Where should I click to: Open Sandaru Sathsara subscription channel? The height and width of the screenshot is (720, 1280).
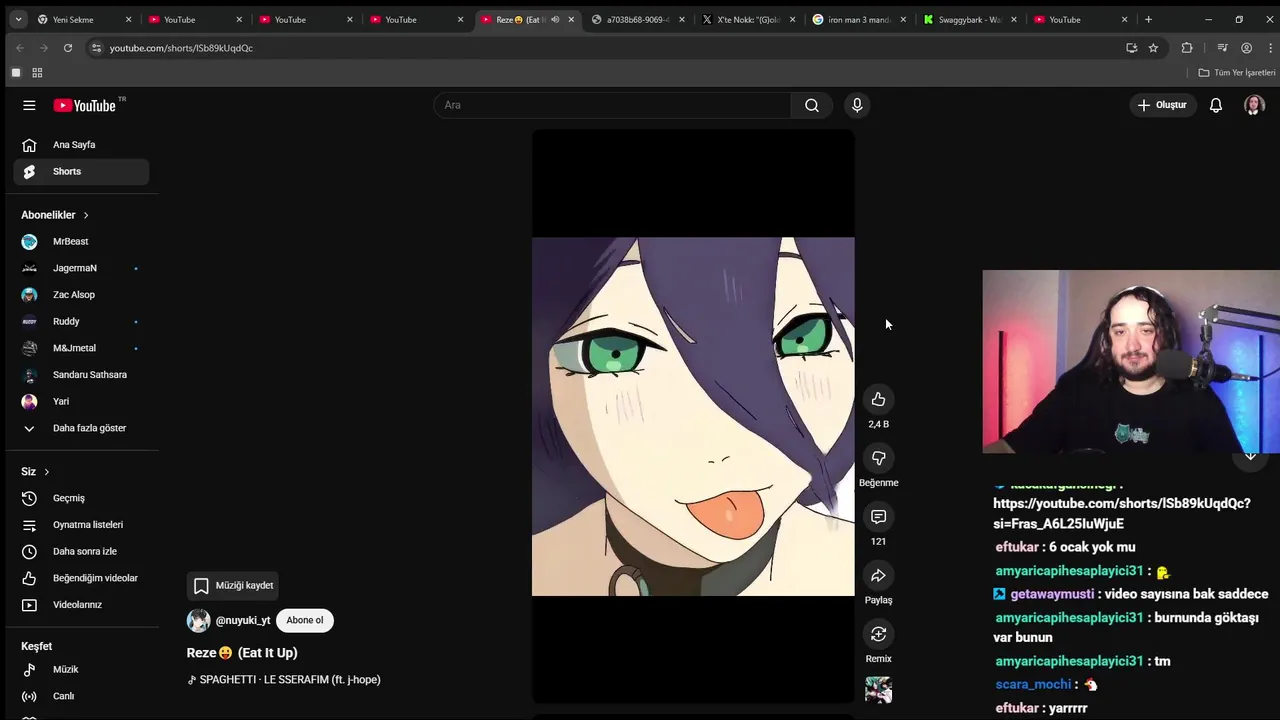pyautogui.click(x=81, y=375)
